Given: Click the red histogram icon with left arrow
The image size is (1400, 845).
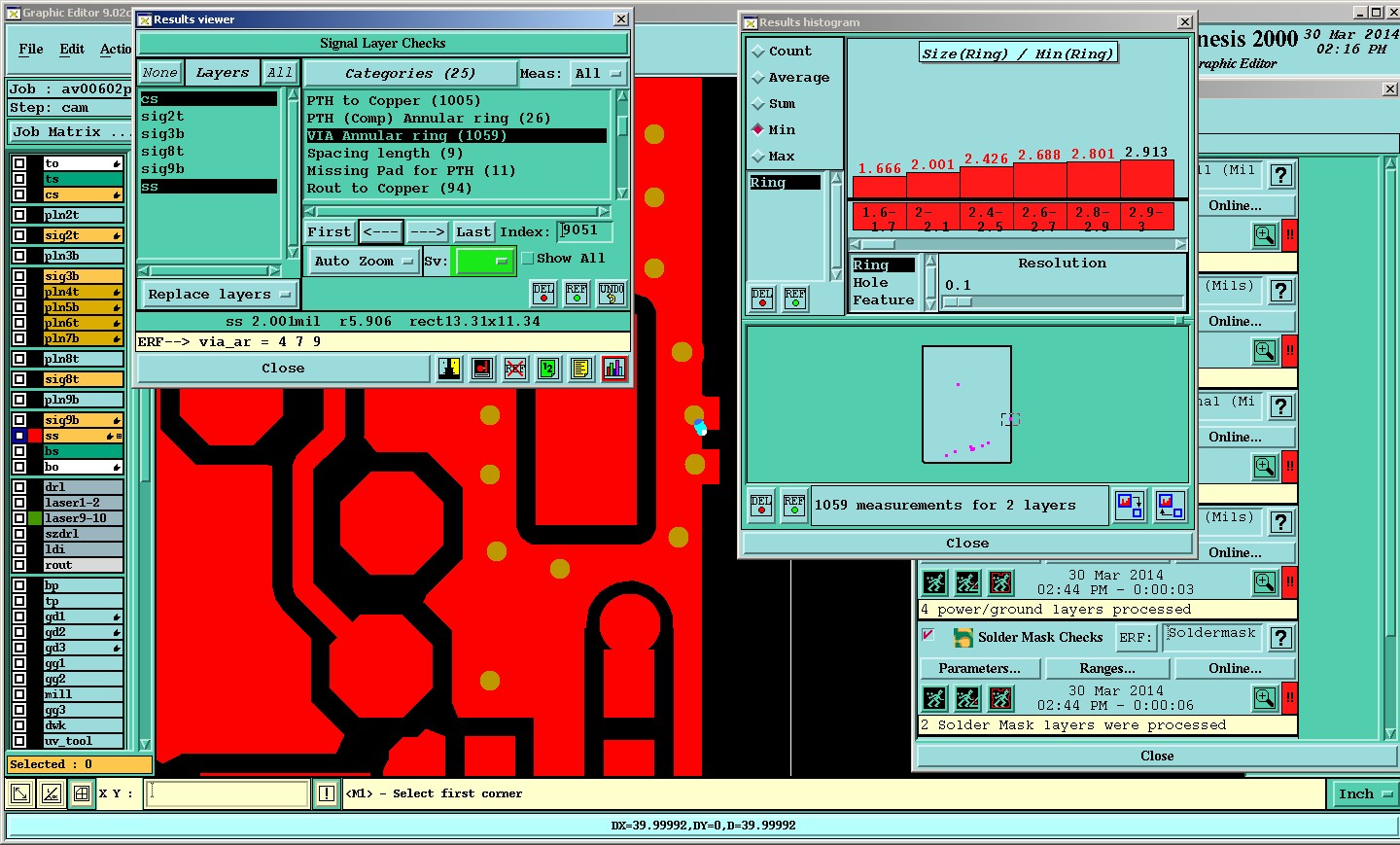Looking at the screenshot, I should (1170, 506).
